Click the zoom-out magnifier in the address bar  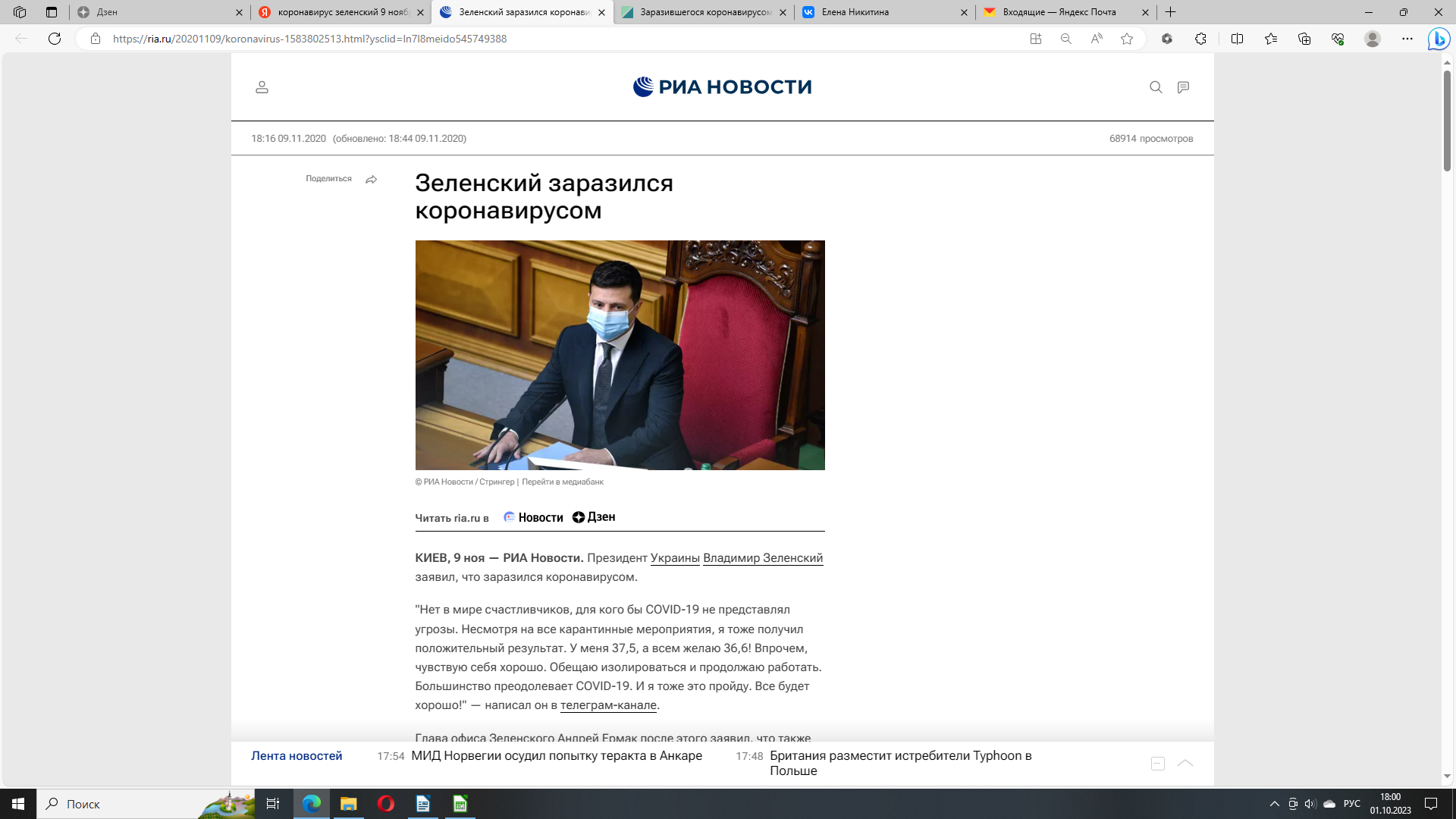point(1066,39)
